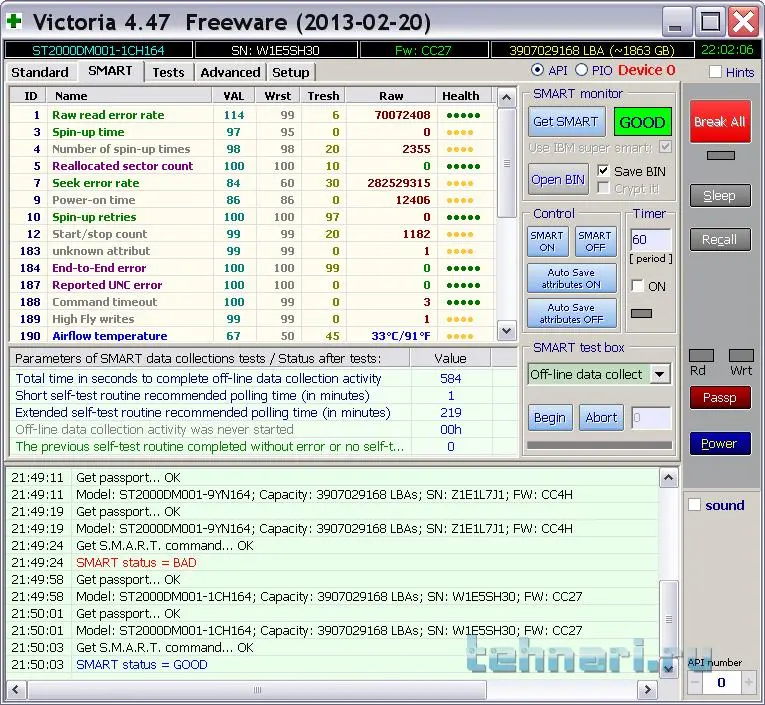Select the Airflow temperature row
765x705 pixels.
coord(252,336)
